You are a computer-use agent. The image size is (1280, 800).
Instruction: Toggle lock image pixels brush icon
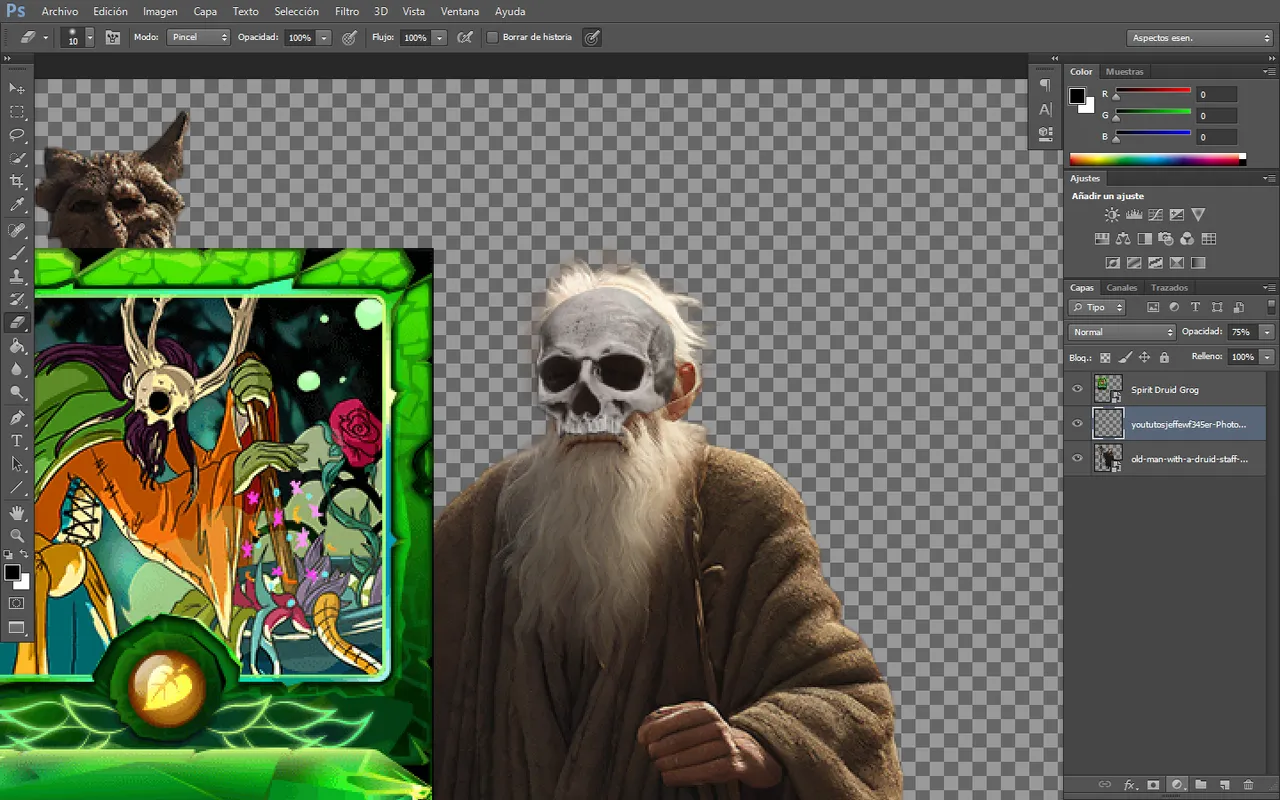tap(1125, 357)
